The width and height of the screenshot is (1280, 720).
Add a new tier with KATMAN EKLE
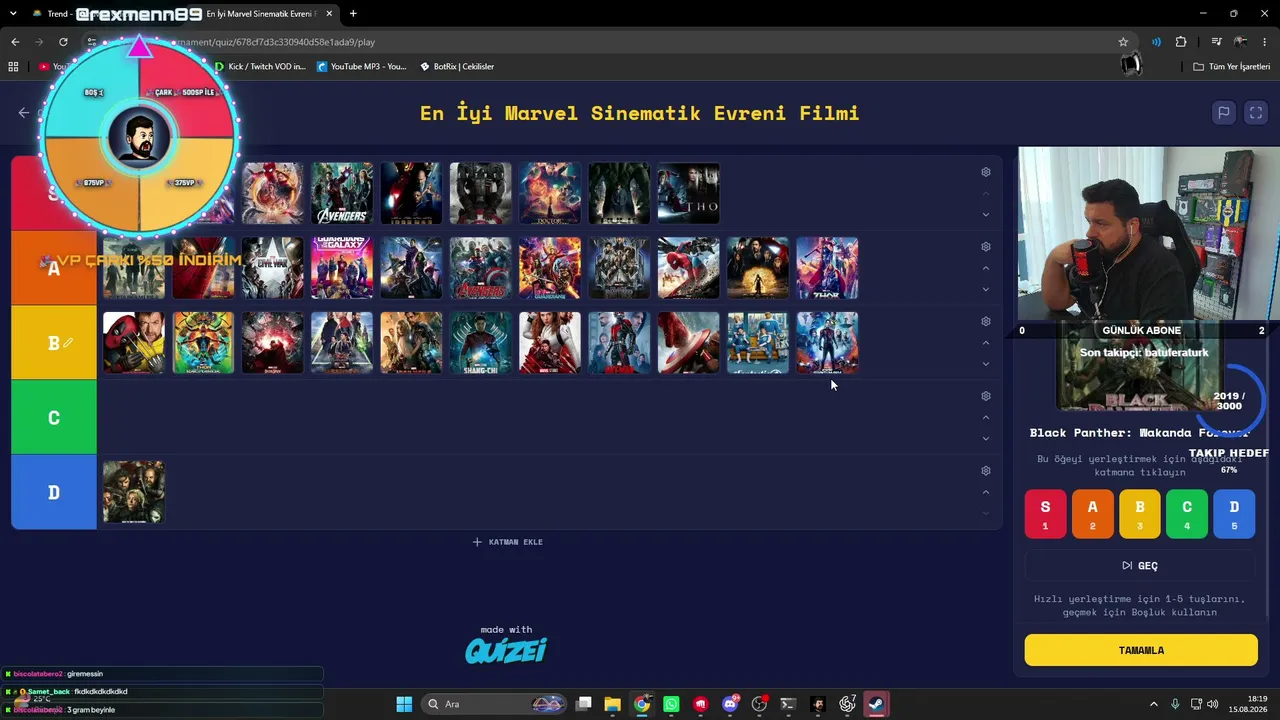coord(508,542)
